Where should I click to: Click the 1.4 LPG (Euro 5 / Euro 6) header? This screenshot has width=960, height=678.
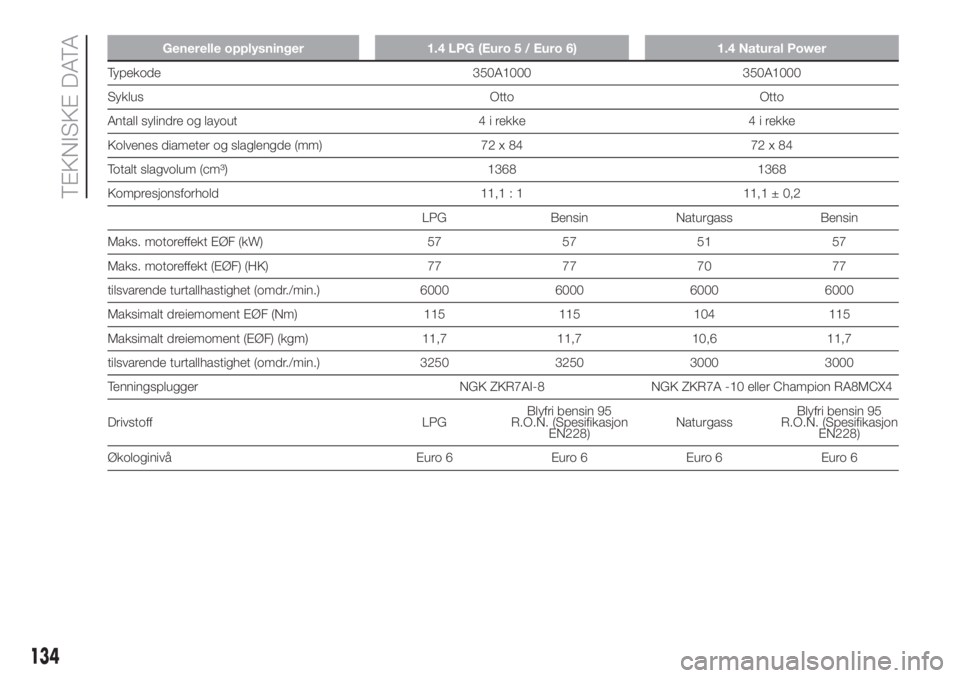tap(502, 48)
